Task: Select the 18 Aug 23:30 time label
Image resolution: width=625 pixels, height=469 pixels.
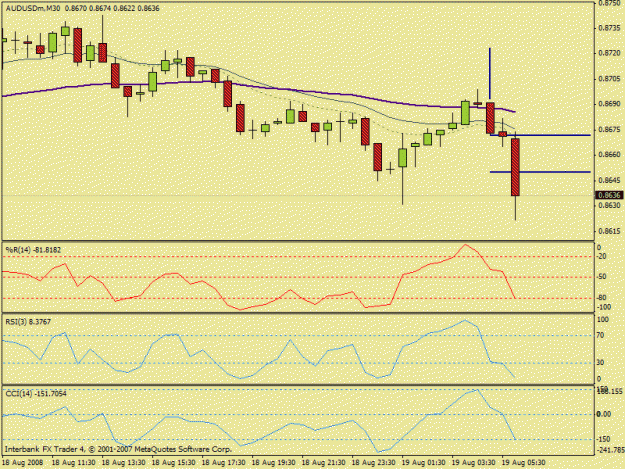Action: coord(373,463)
